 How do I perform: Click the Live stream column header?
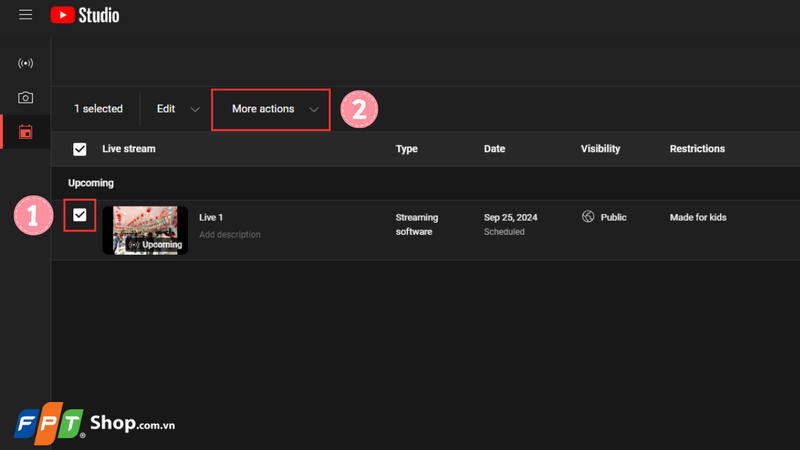[x=129, y=149]
